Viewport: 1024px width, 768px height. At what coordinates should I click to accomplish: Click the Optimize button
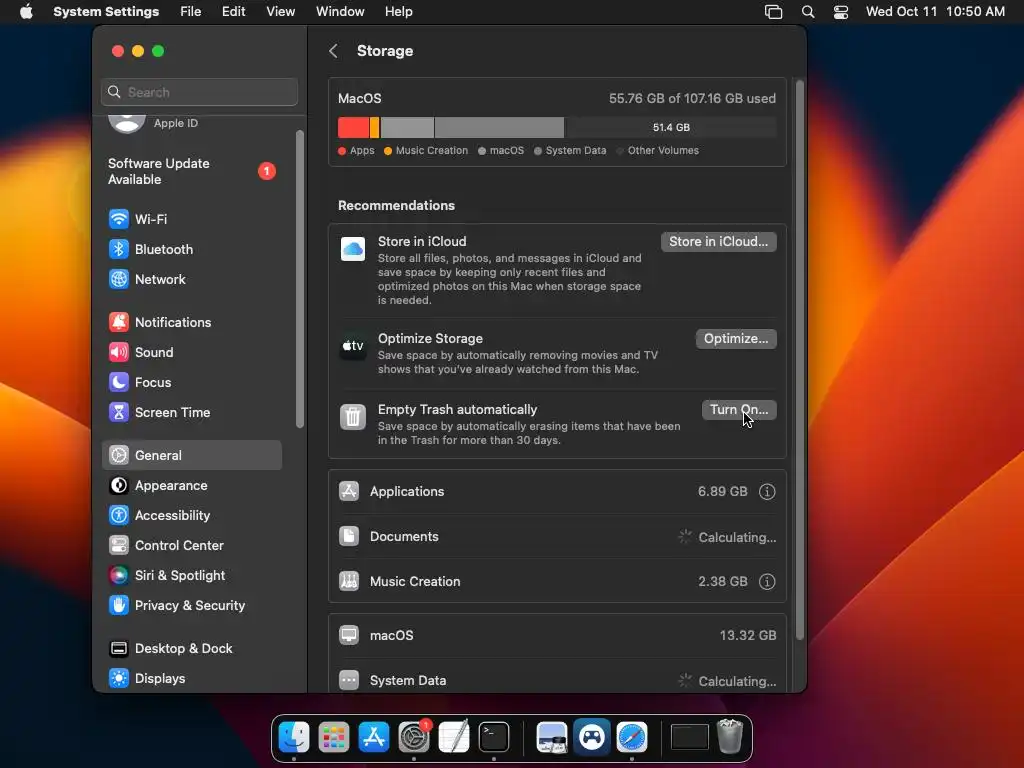pyautogui.click(x=736, y=339)
